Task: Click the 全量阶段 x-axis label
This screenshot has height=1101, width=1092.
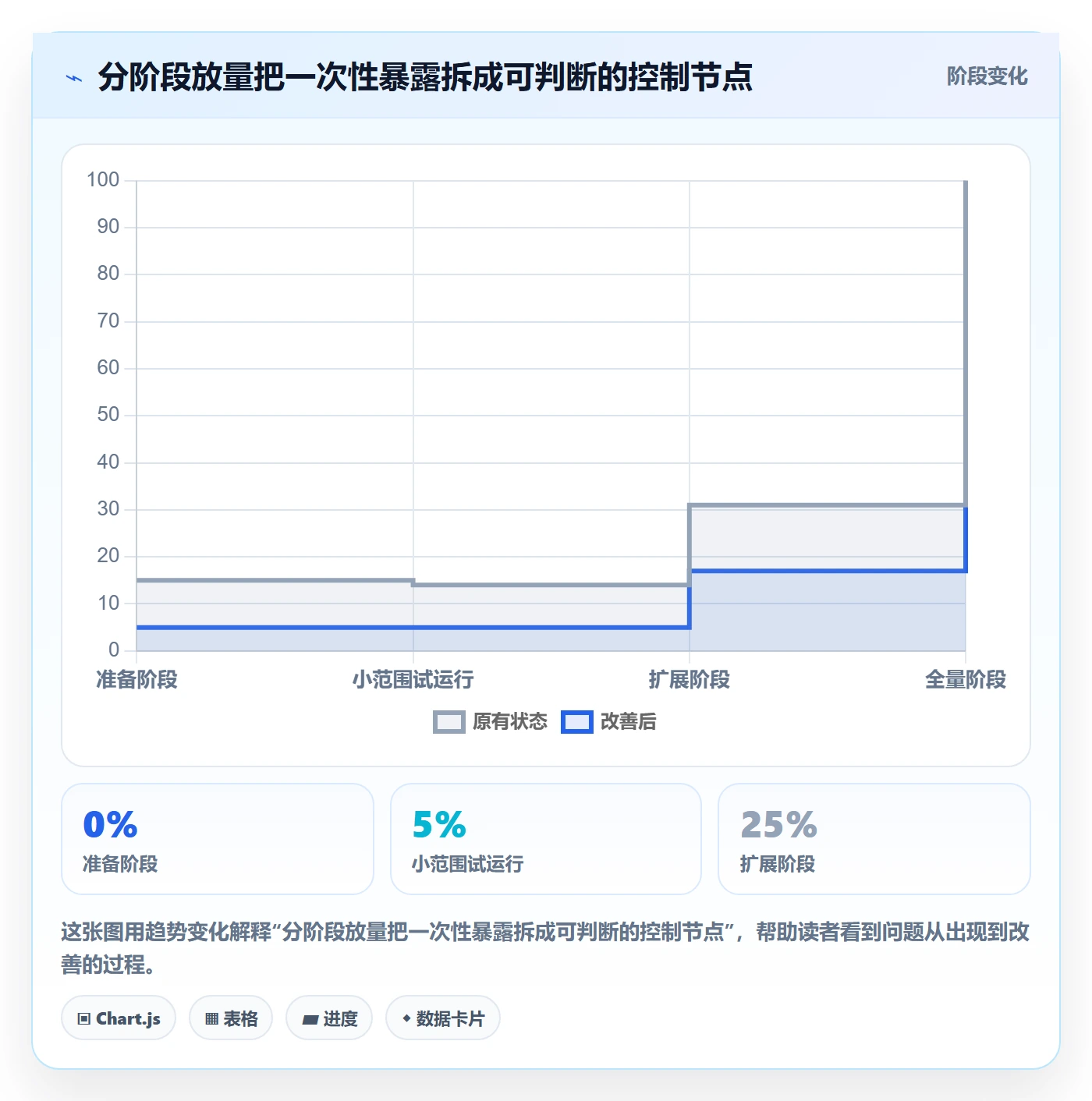Action: point(966,680)
